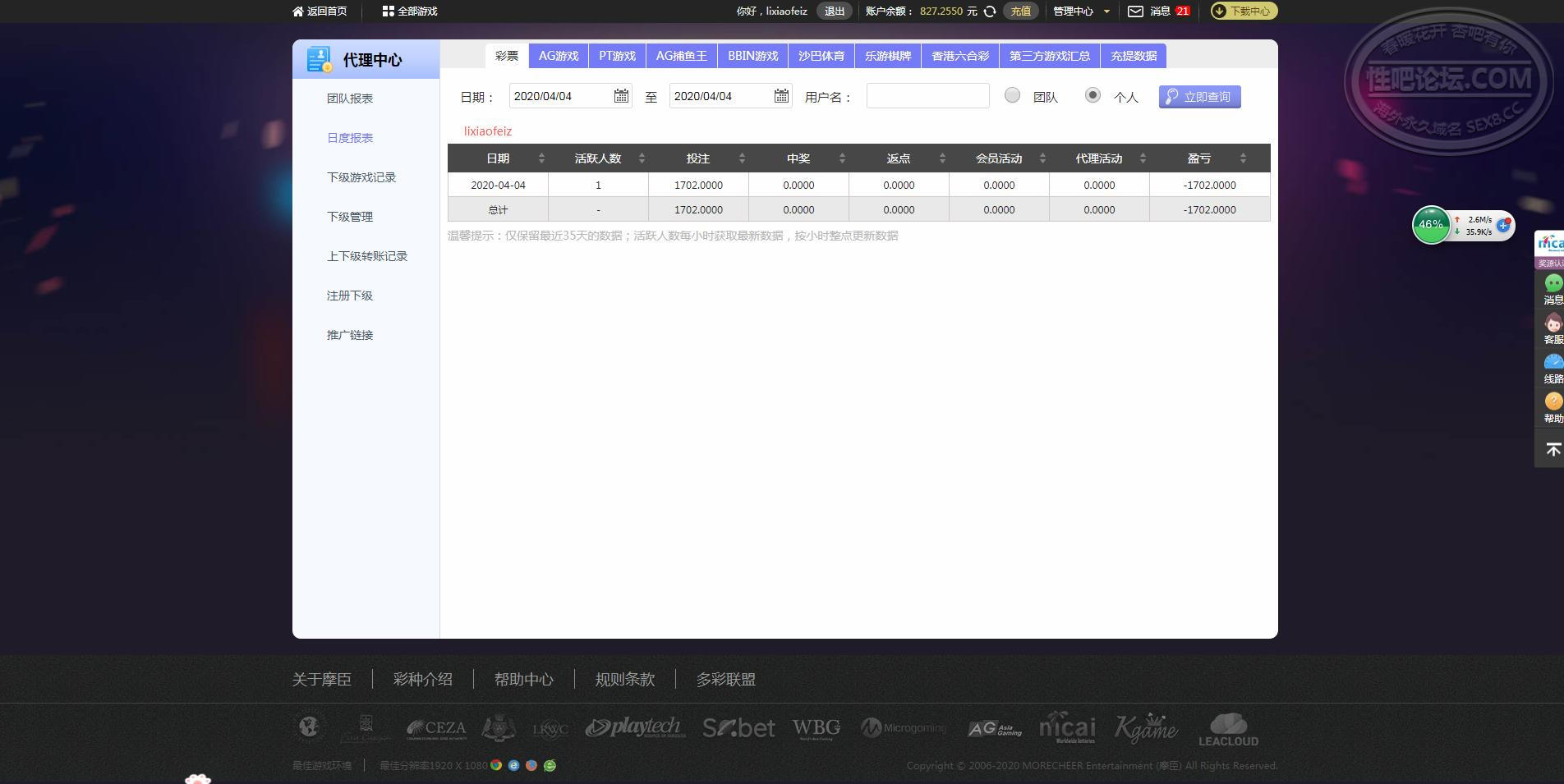Open the 充提数据 tab
The width and height of the screenshot is (1564, 784).
pyautogui.click(x=1134, y=56)
